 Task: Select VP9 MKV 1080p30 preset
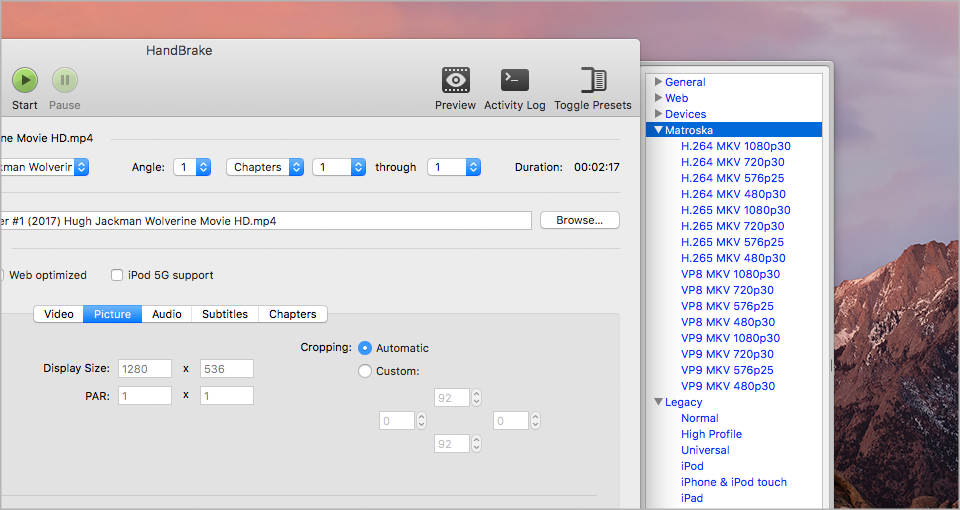[x=731, y=338]
